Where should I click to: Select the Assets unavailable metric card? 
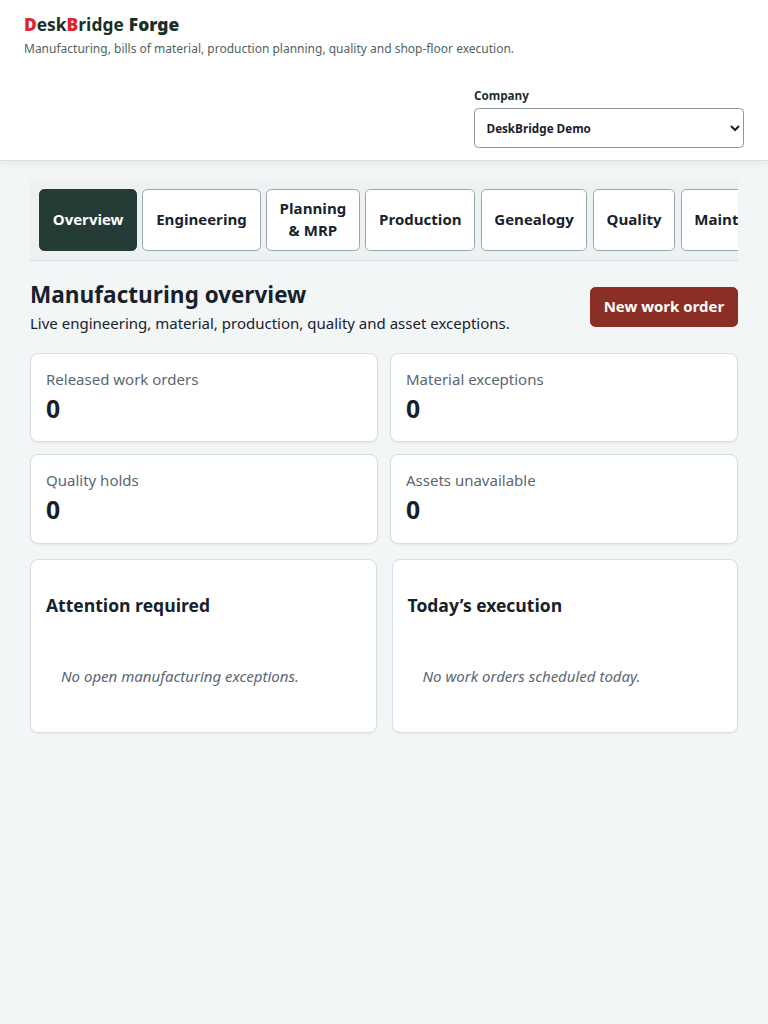click(x=564, y=499)
